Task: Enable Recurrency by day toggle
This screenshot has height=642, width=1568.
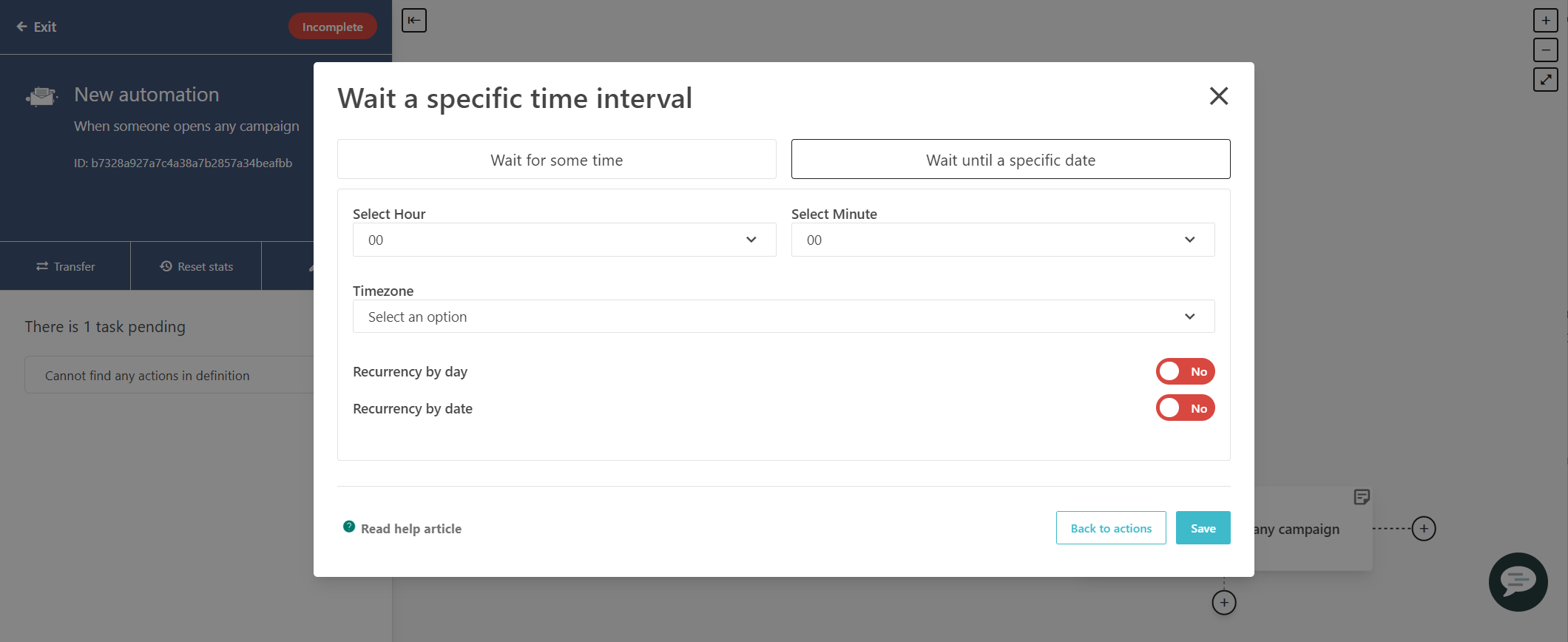Action: pos(1185,371)
